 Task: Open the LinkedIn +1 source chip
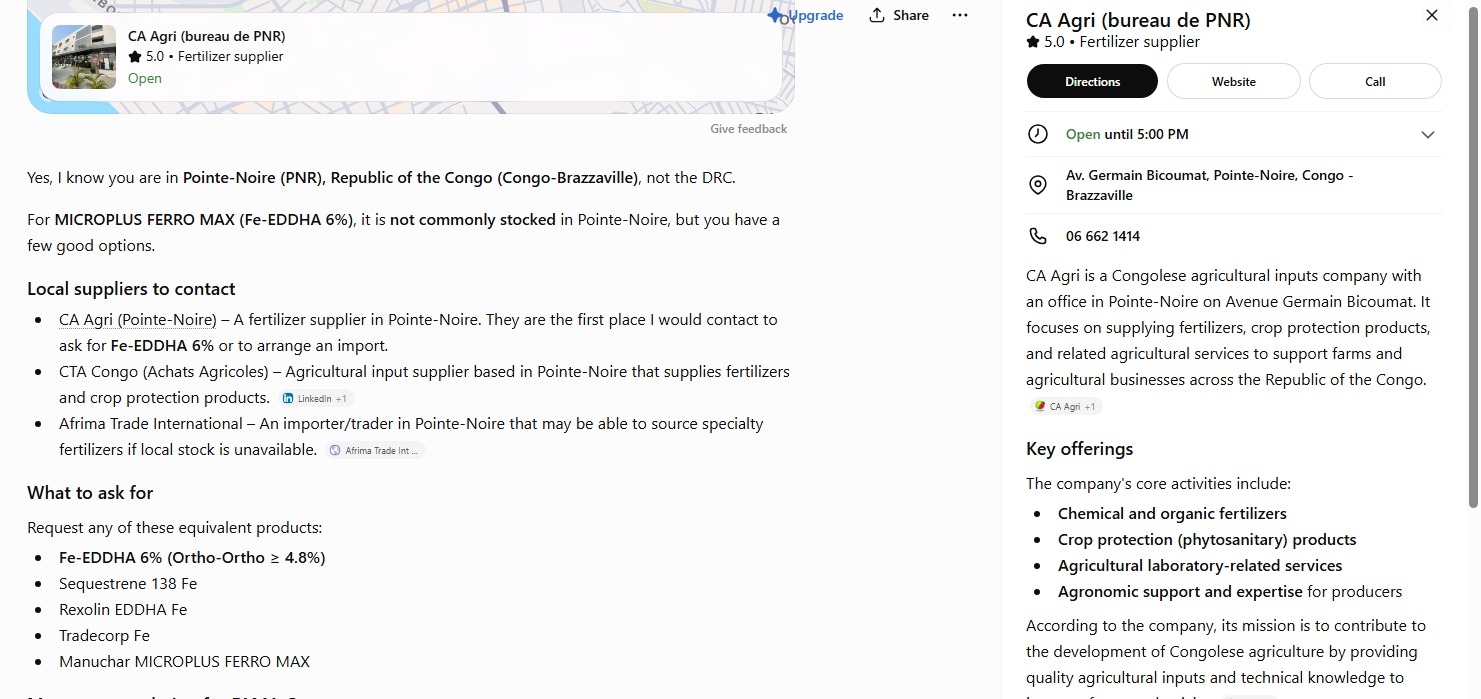point(315,398)
